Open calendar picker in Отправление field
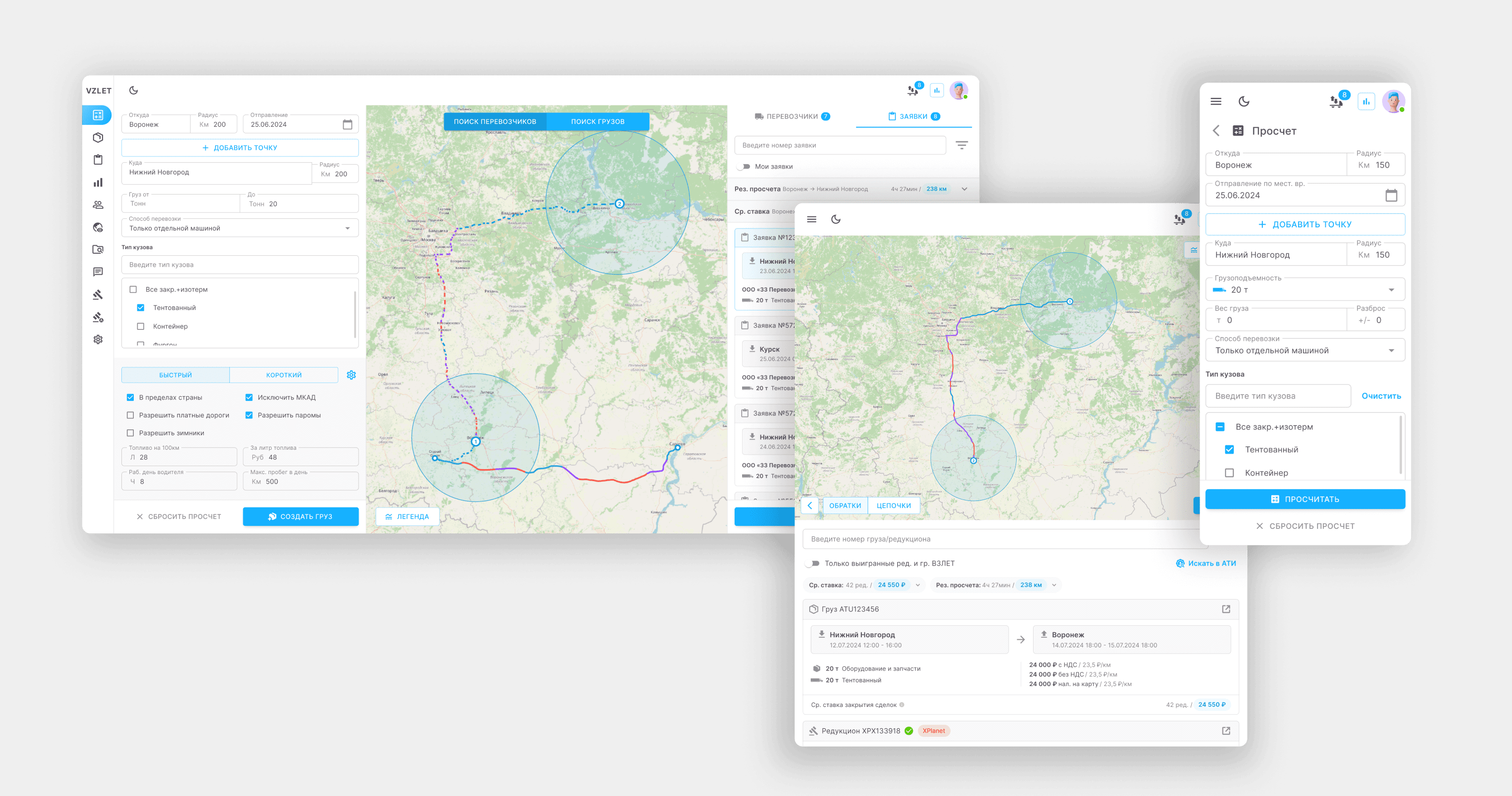Image resolution: width=1512 pixels, height=796 pixels. (348, 124)
